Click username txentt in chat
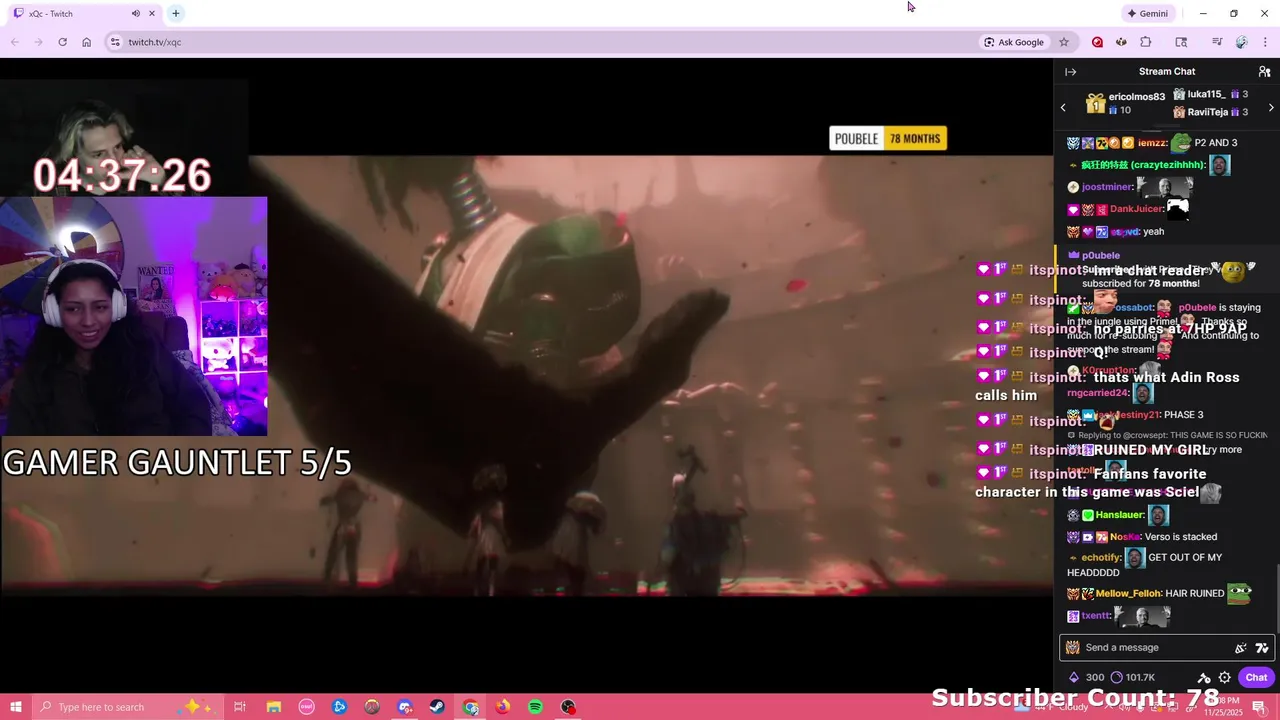Viewport: 1280px width, 720px height. click(1096, 615)
